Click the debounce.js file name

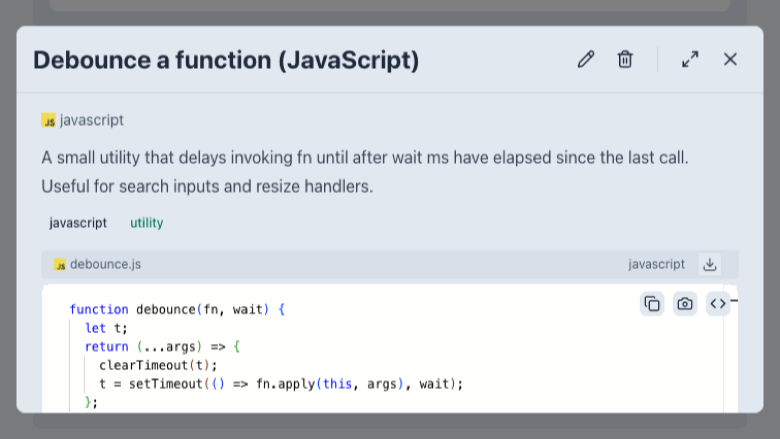(x=105, y=264)
